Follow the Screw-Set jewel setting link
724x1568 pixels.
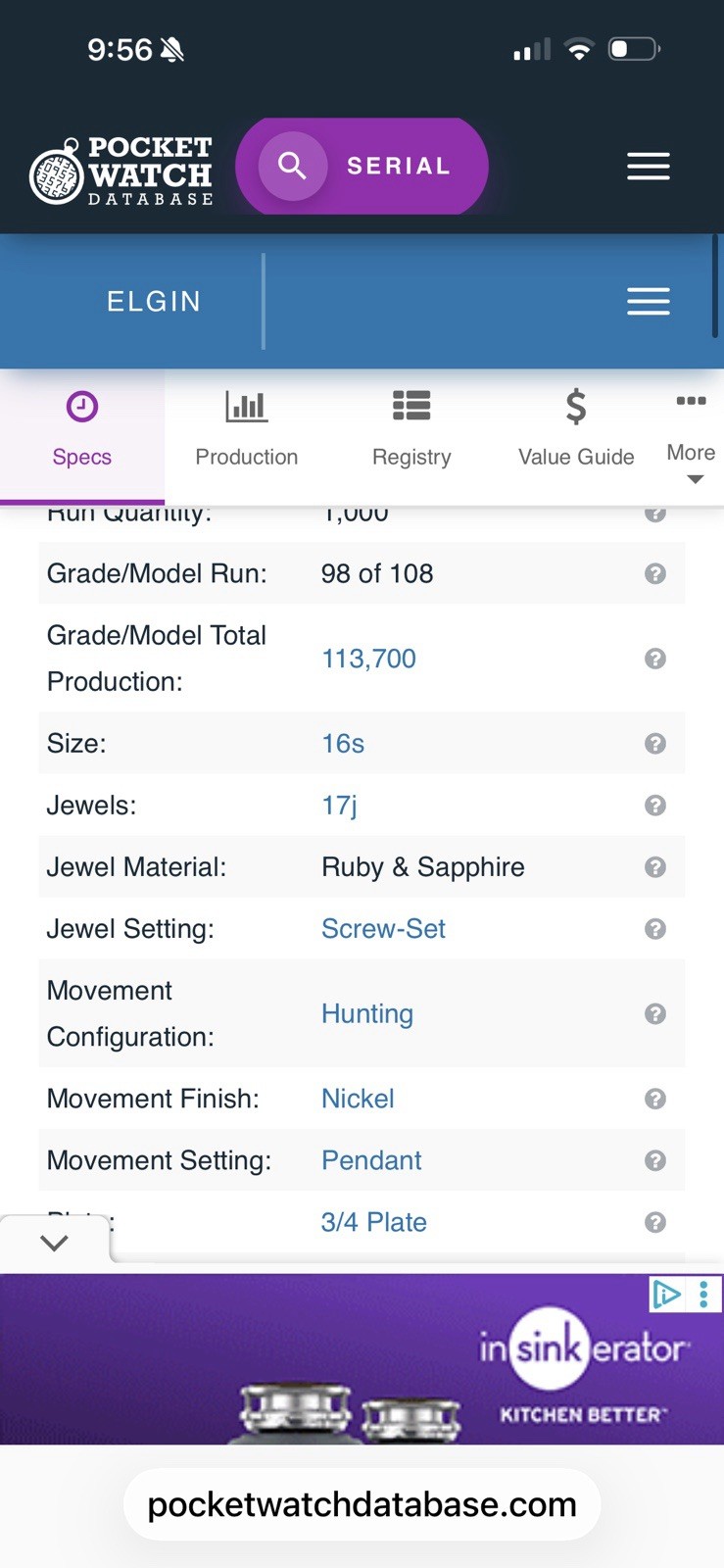click(383, 929)
